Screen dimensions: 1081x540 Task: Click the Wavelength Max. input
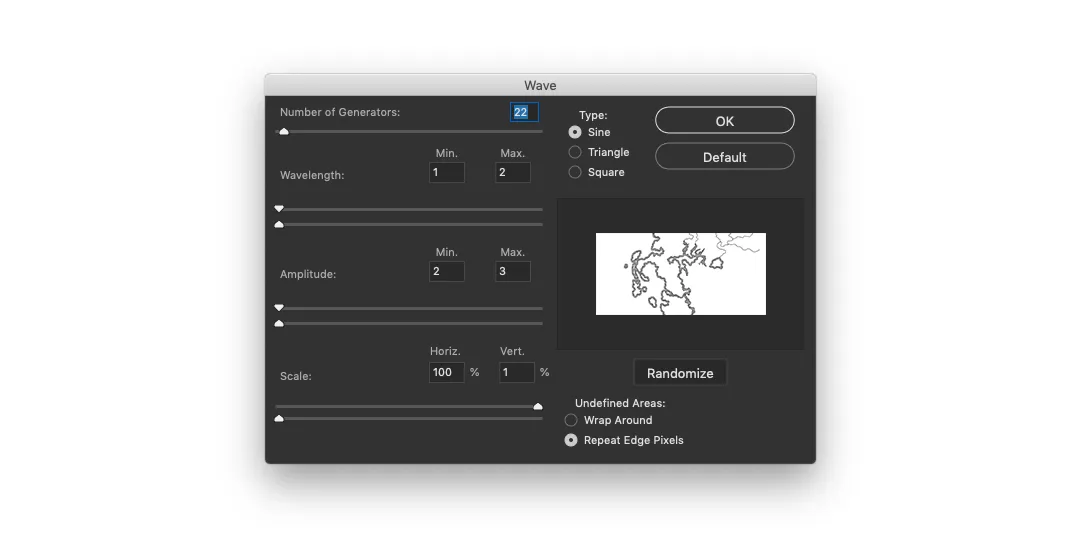[512, 173]
